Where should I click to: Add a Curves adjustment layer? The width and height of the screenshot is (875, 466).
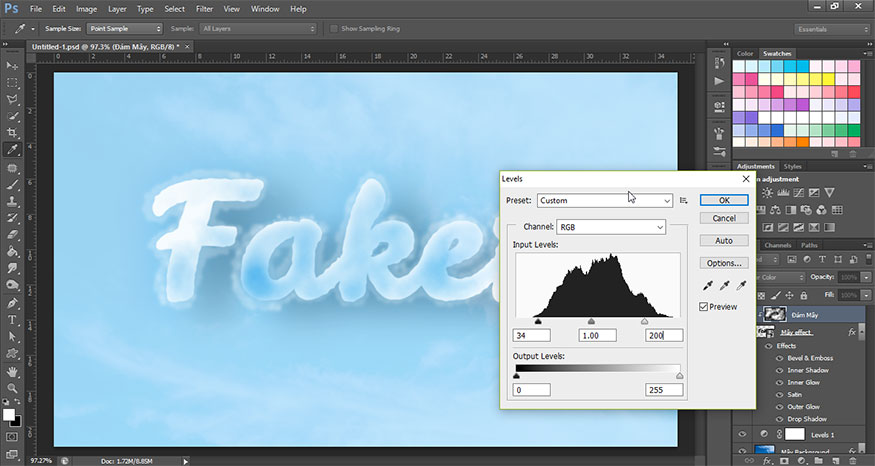click(799, 193)
